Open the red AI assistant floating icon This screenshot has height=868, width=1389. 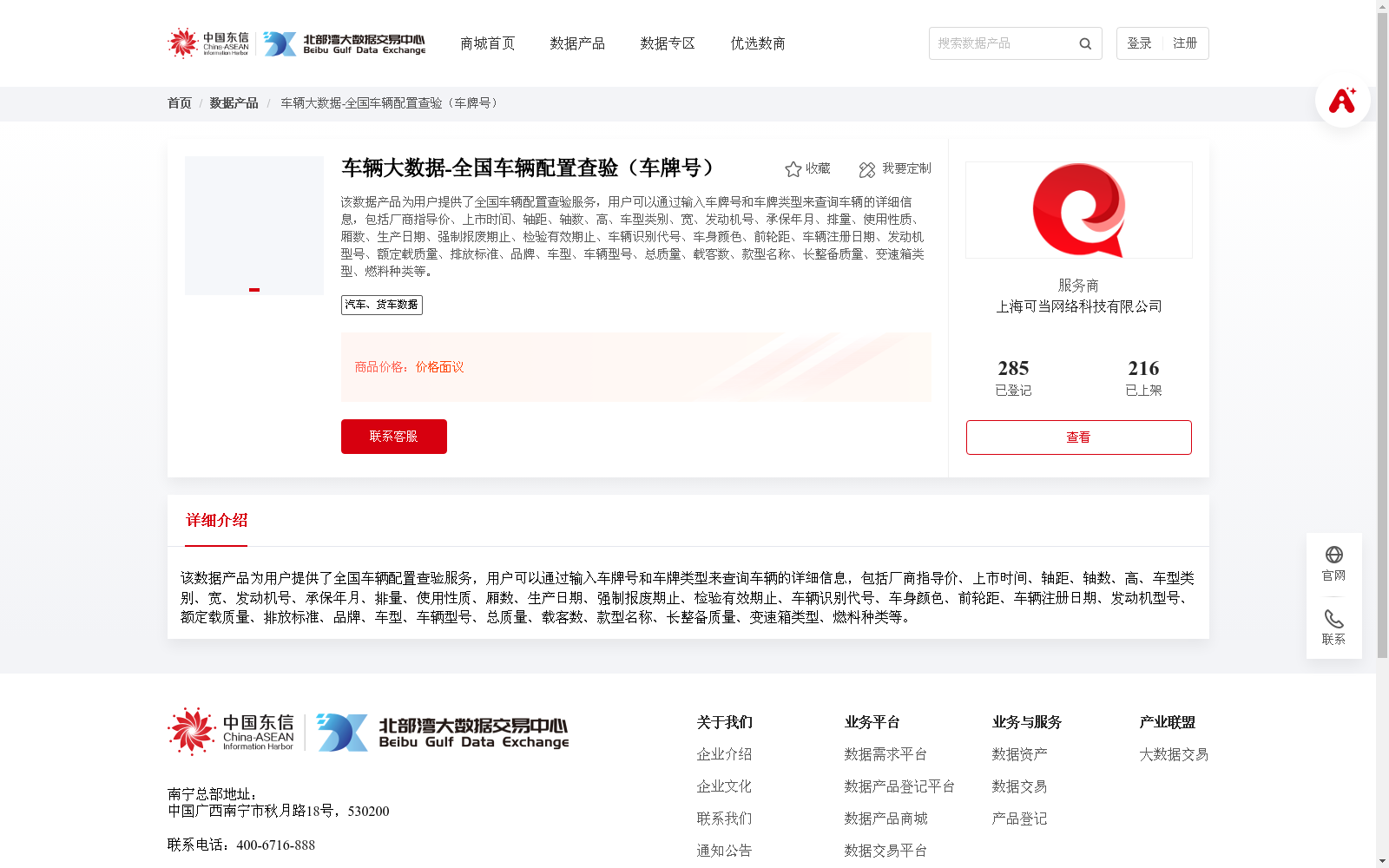(x=1342, y=100)
